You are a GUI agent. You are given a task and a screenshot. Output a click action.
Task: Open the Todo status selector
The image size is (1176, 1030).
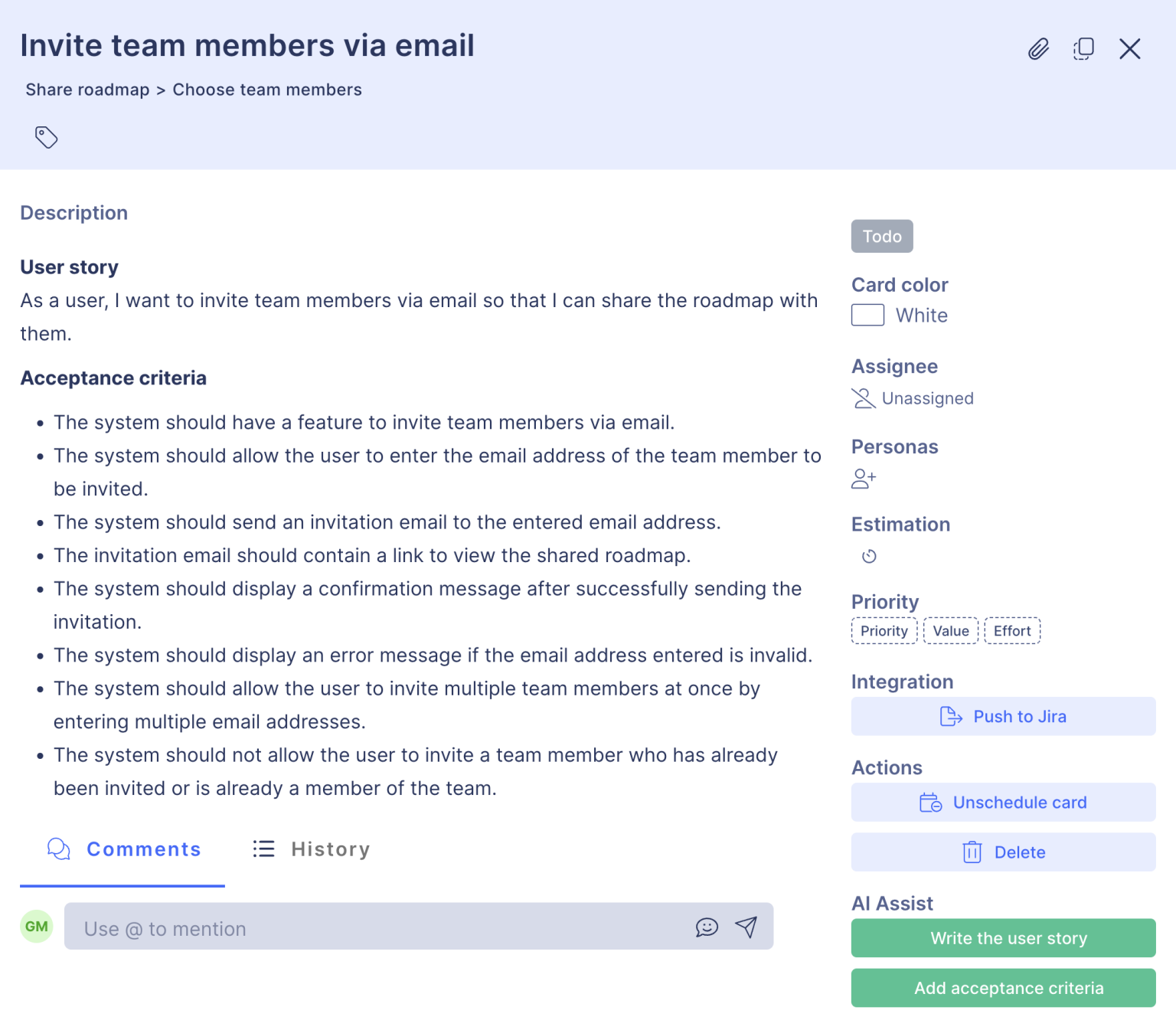pos(881,236)
